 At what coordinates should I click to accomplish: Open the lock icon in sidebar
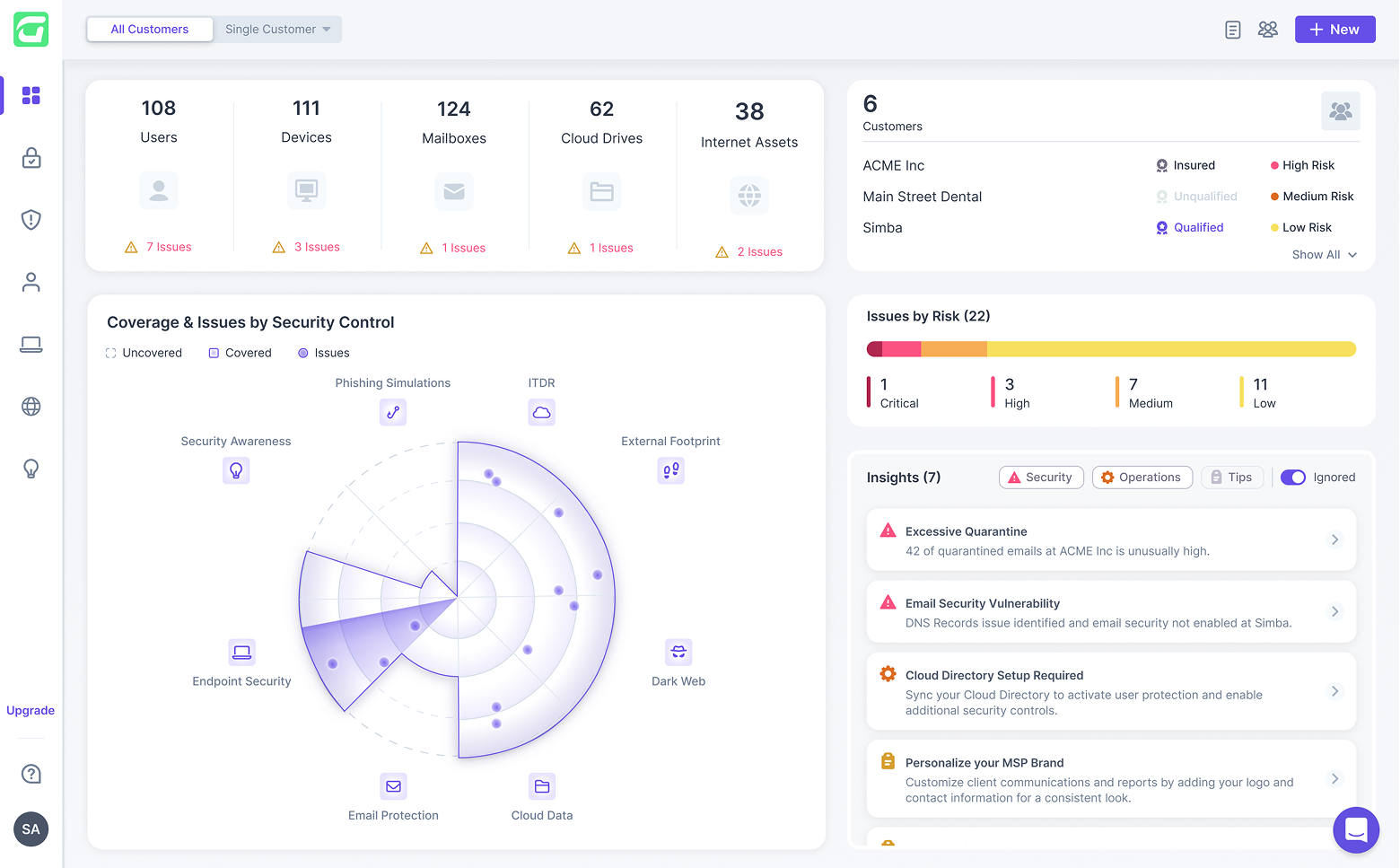click(x=31, y=158)
